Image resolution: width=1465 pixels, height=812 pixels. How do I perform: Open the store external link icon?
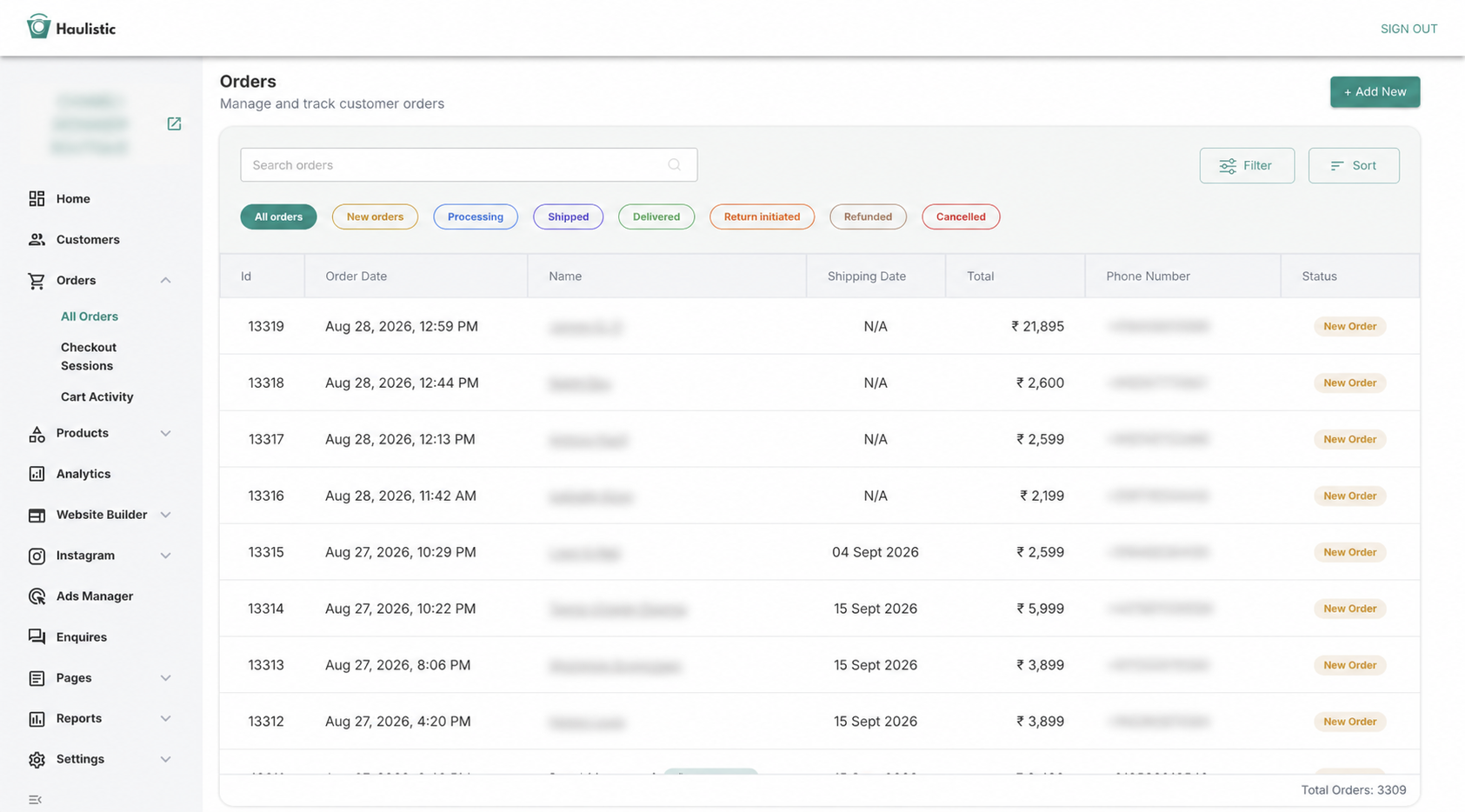click(x=174, y=123)
